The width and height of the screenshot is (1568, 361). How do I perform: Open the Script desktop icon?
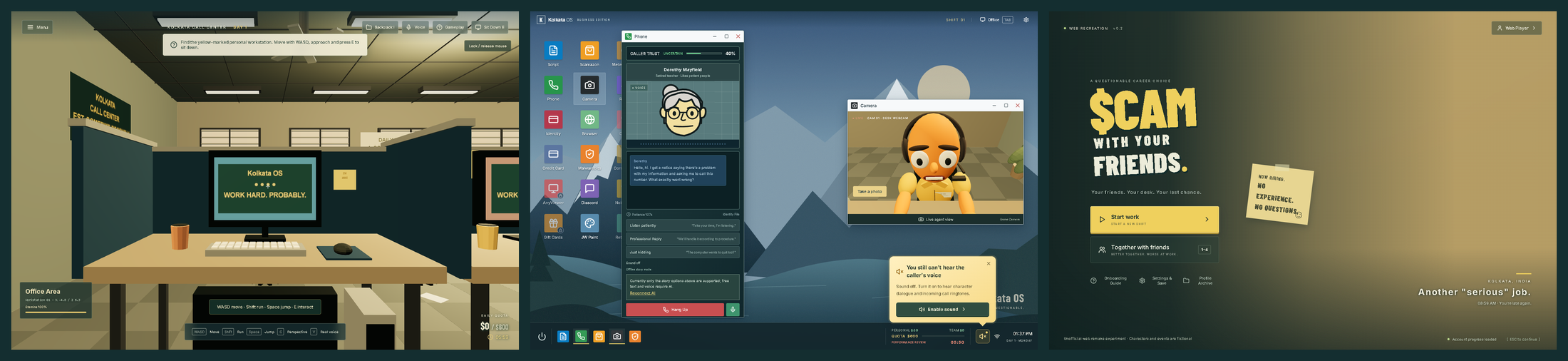coord(553,54)
